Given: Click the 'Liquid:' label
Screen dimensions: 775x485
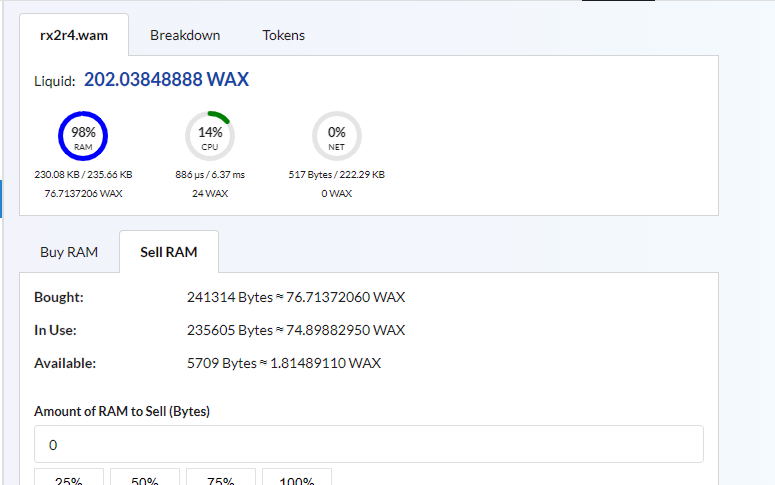Looking at the screenshot, I should [x=54, y=81].
